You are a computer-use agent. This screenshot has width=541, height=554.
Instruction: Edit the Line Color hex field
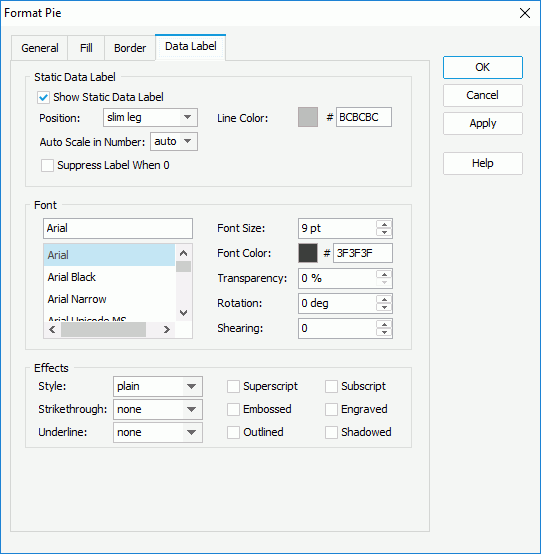[x=364, y=117]
